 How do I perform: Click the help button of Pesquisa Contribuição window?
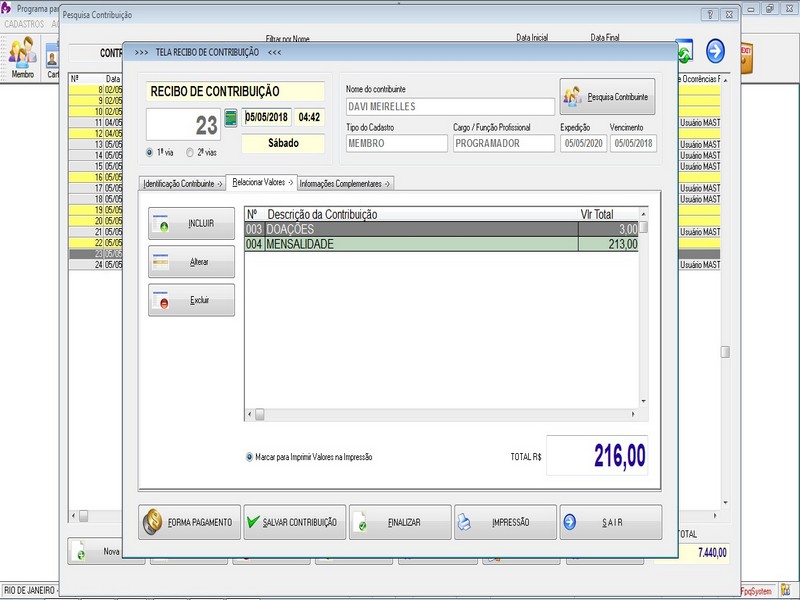click(710, 15)
